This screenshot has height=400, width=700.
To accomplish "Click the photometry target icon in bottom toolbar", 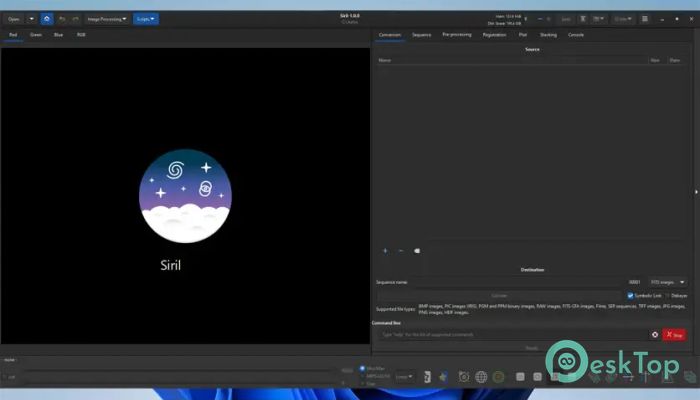I will (464, 377).
